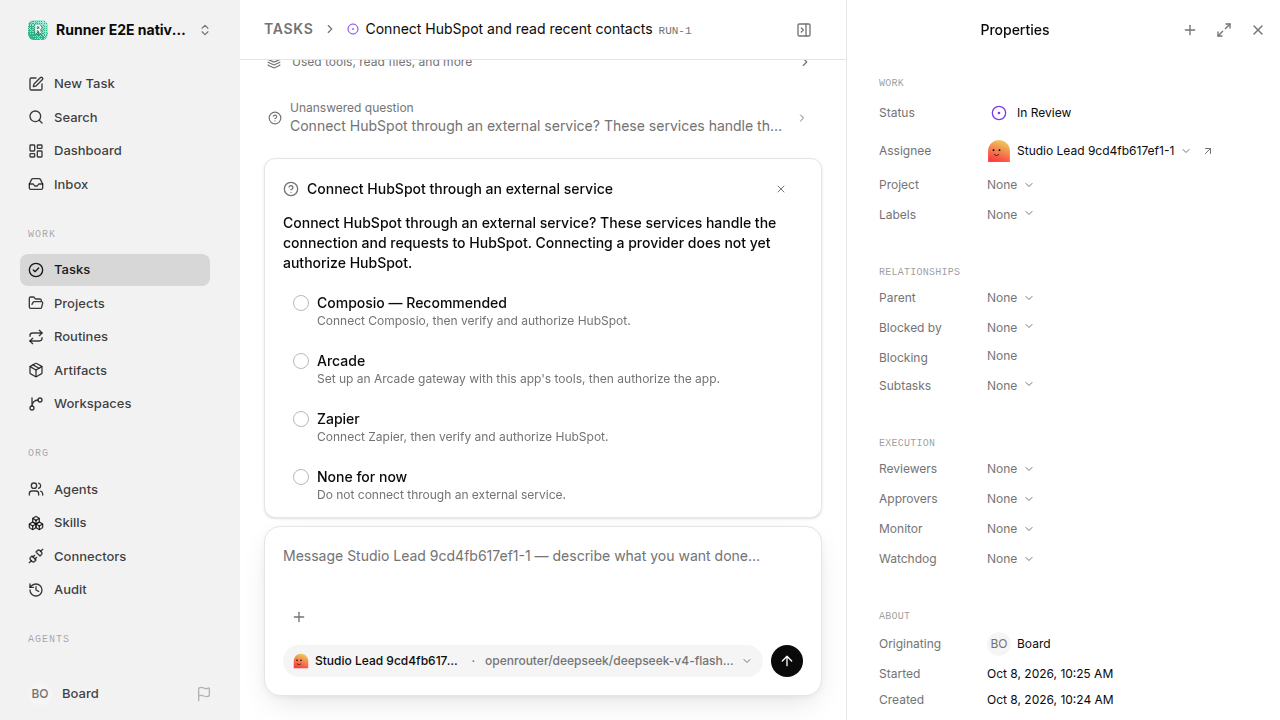This screenshot has height=720, width=1280.
Task: Change the In Review status
Action: 1031,113
